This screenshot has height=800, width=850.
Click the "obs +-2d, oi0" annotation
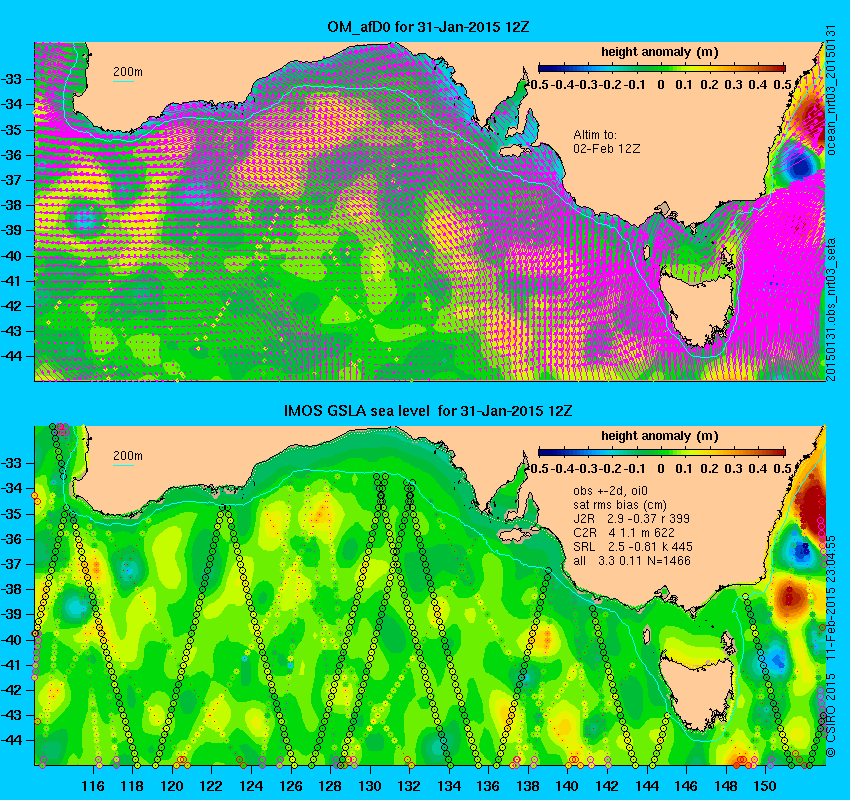coord(610,491)
